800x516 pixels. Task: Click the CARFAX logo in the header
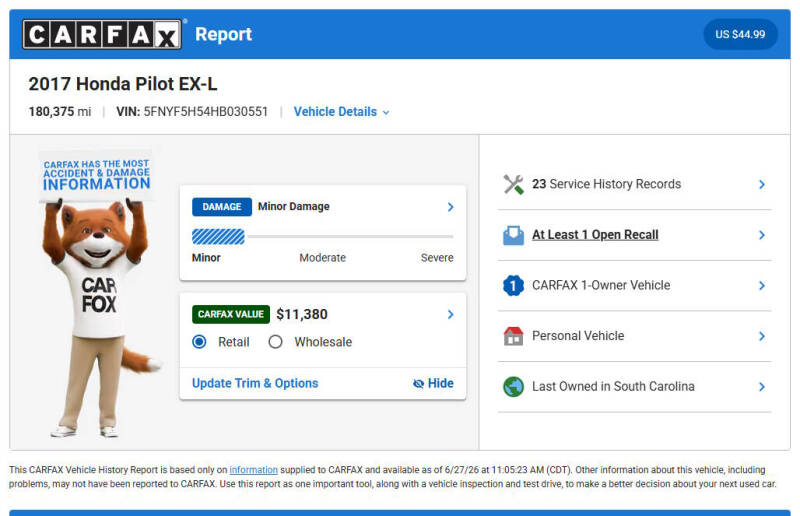pos(102,34)
